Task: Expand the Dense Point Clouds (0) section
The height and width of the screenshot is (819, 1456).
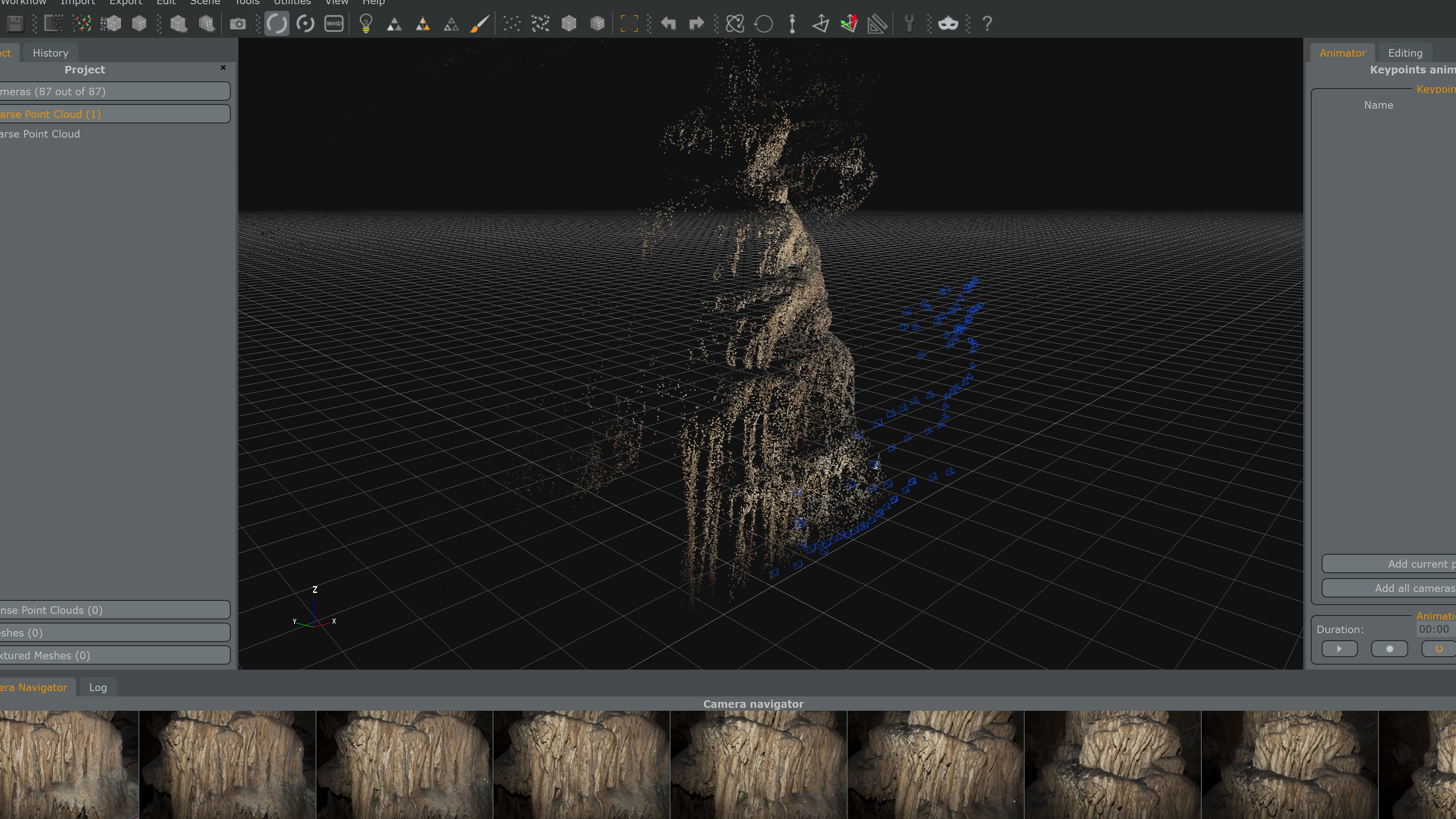Action: pos(115,610)
